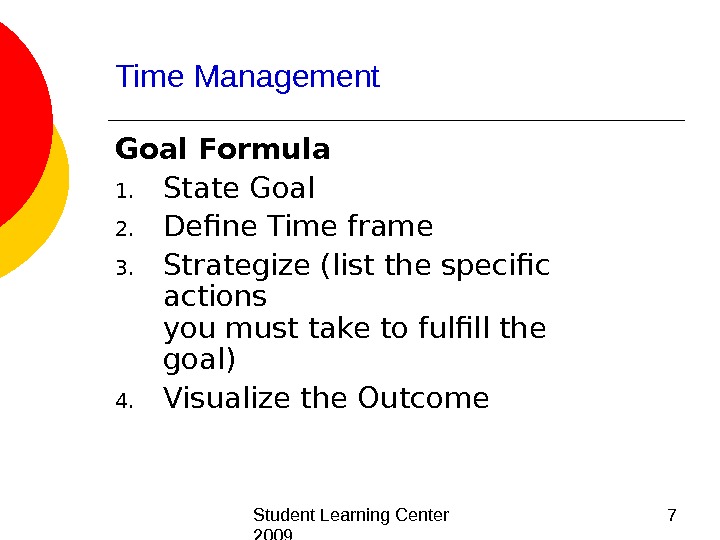The width and height of the screenshot is (720, 540).
Task: Click the "Visualize the Outcome" list item
Action: (326, 399)
